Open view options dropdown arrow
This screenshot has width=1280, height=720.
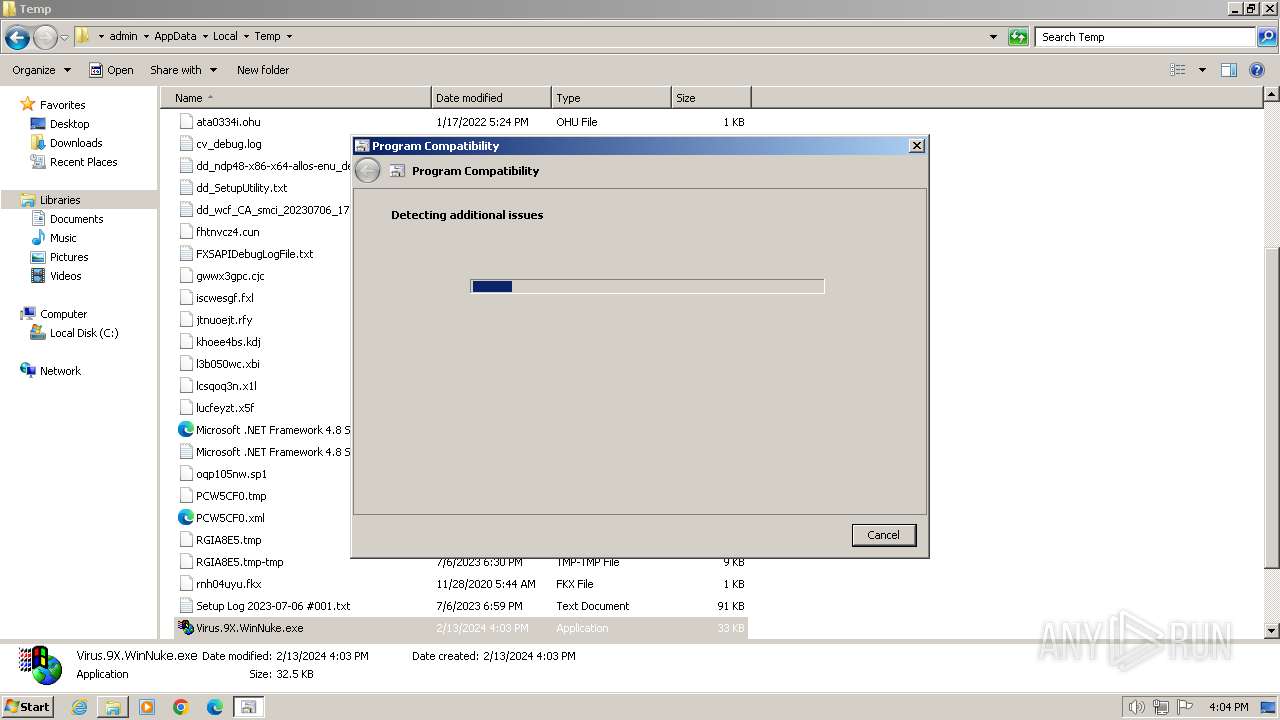click(x=1202, y=70)
